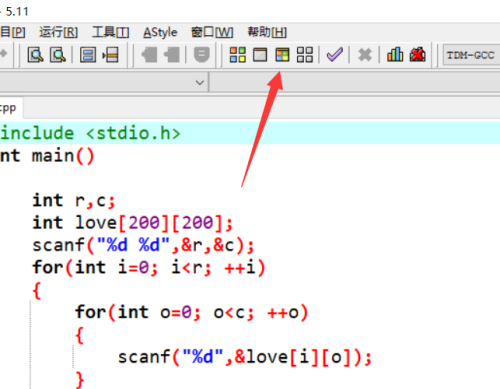The height and width of the screenshot is (389, 500).
Task: Delete profiling information with the red X icon
Action: coord(418,55)
